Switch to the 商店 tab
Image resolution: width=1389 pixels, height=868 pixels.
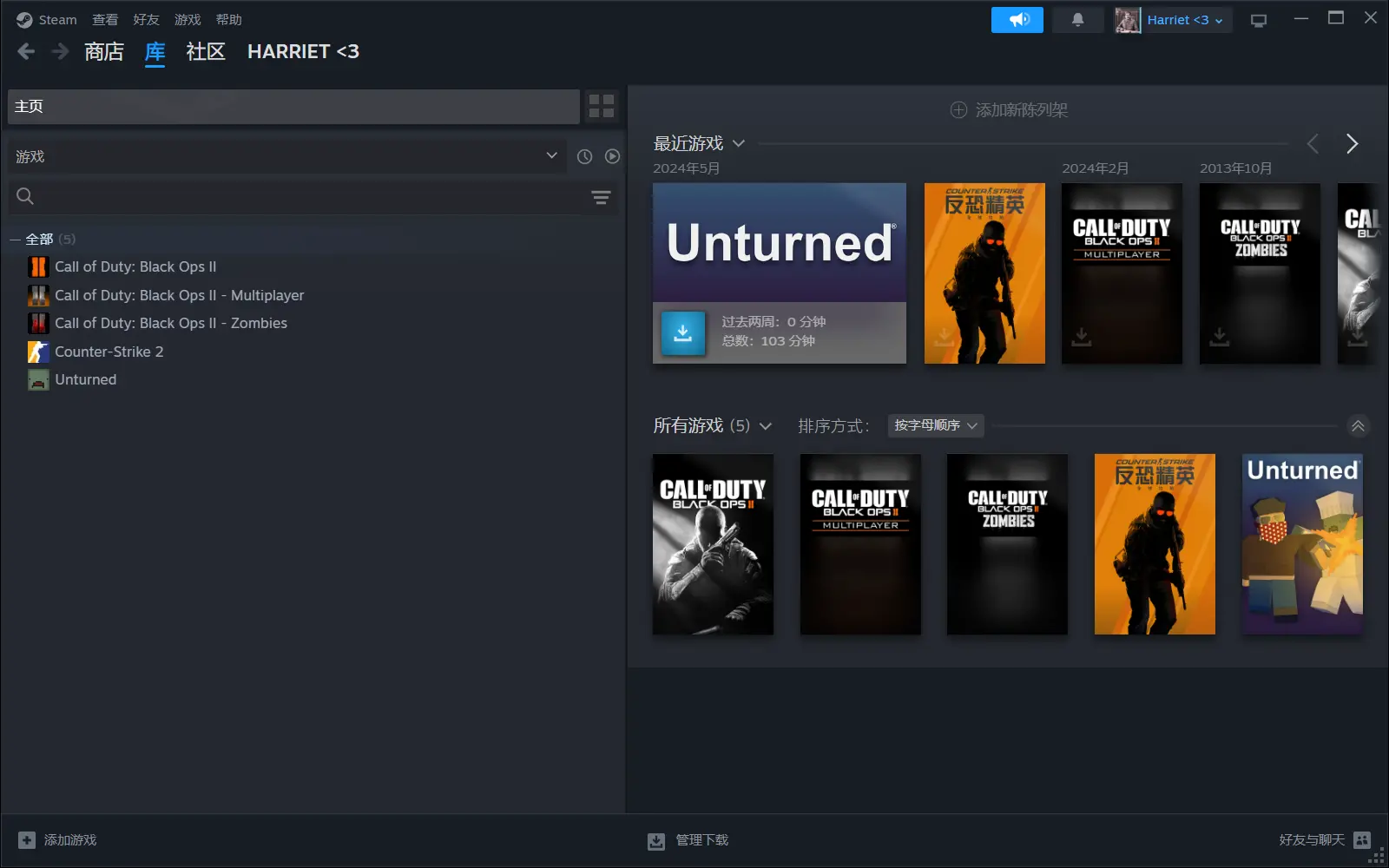tap(104, 52)
